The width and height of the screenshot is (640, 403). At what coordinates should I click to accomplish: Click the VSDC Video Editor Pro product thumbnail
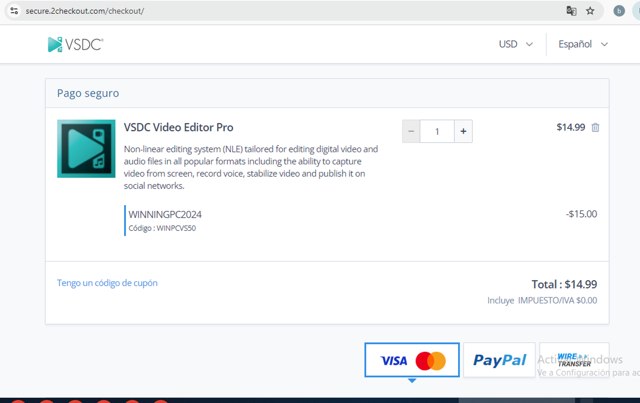coord(86,149)
